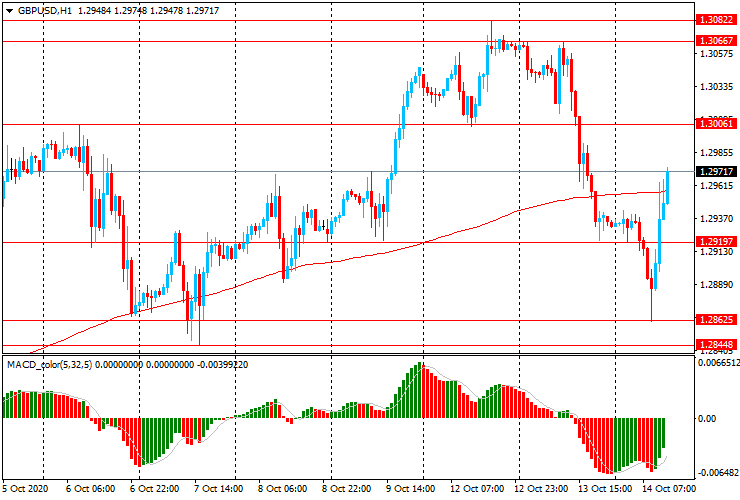
Task: Click the 8 Oct 06:00 time axis label
Action: (x=282, y=488)
